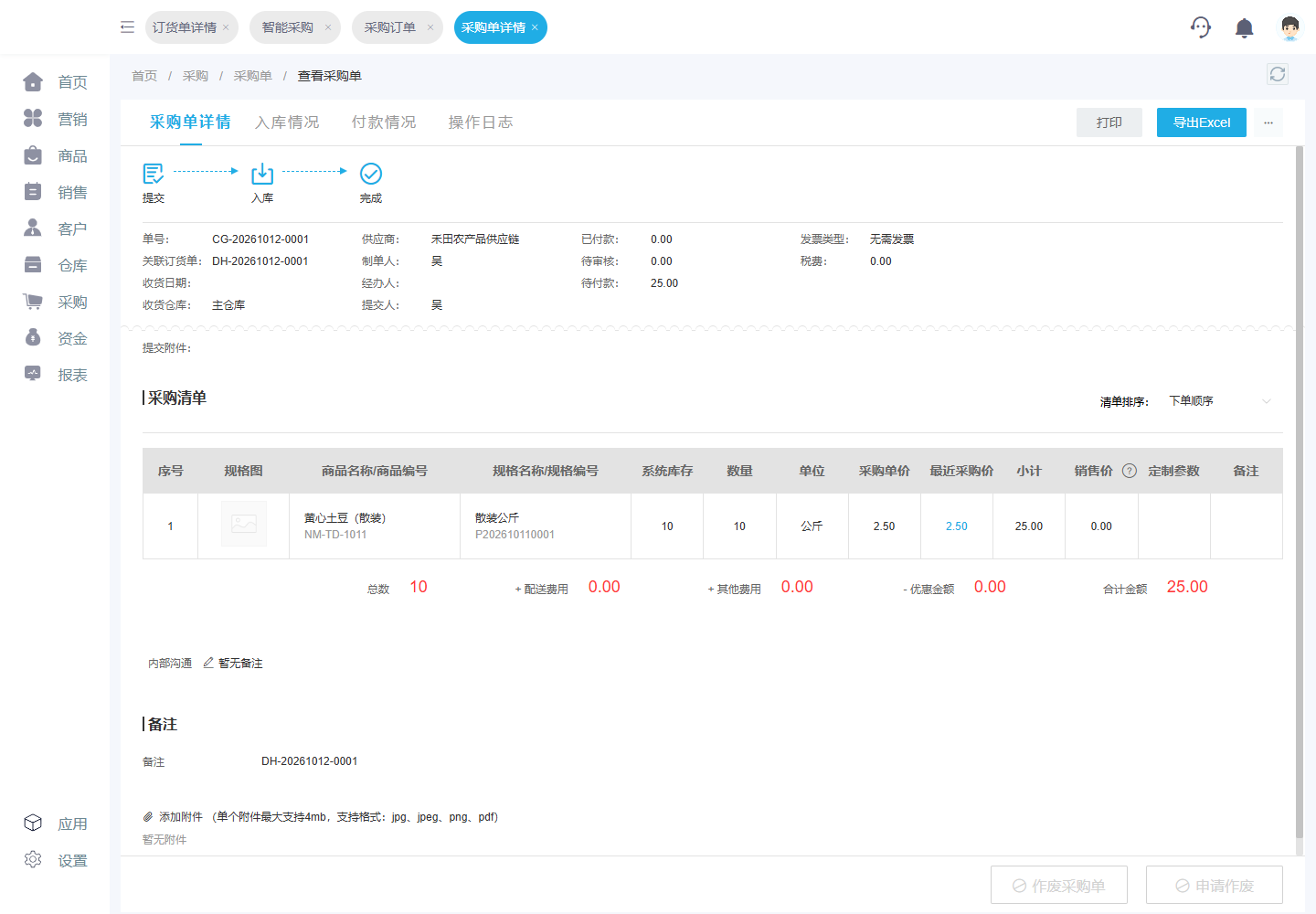
Task: Click 采购 breadcrumb link
Action: click(196, 76)
